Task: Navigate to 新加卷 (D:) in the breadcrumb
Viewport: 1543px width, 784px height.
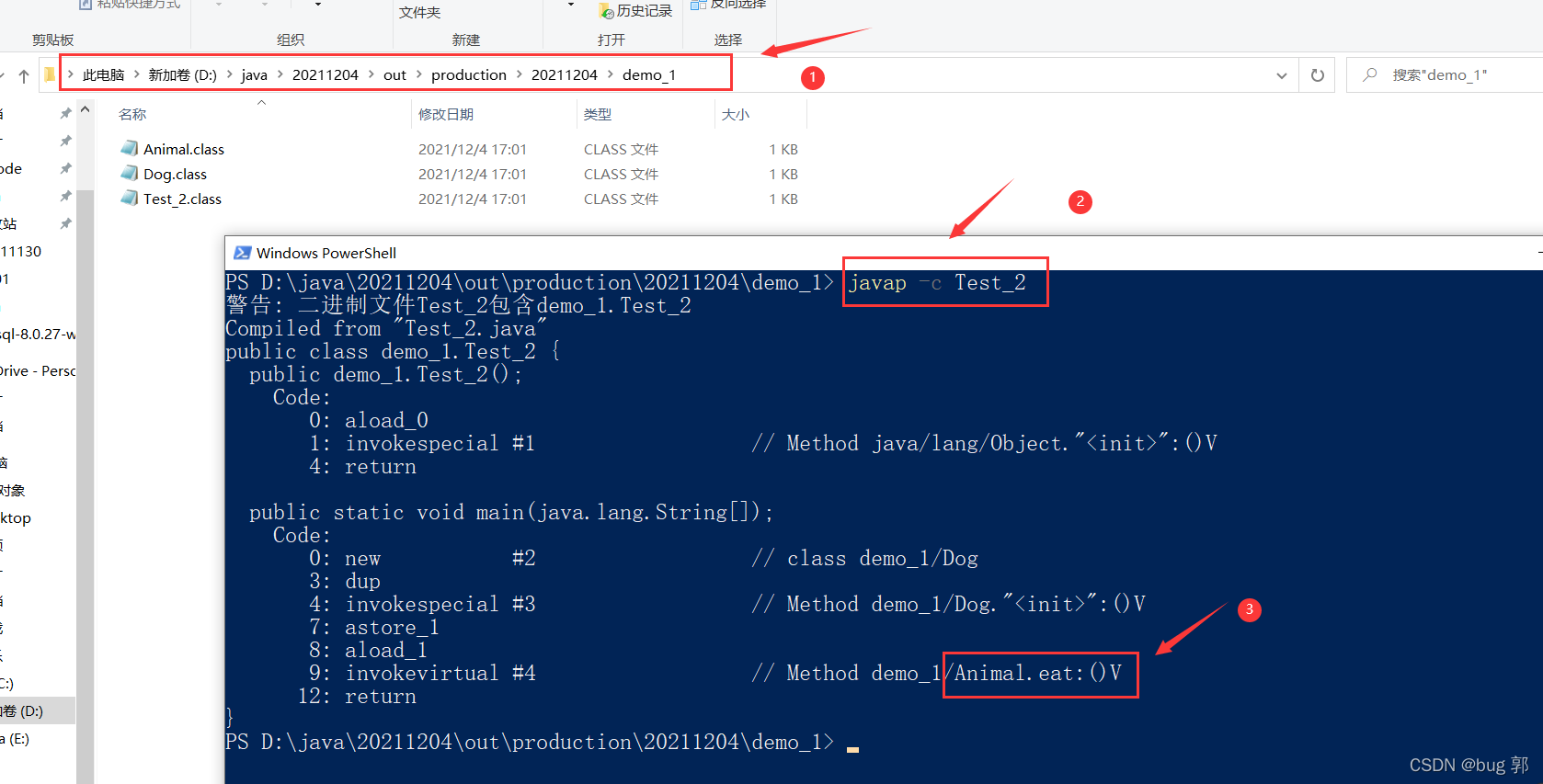Action: (x=182, y=74)
